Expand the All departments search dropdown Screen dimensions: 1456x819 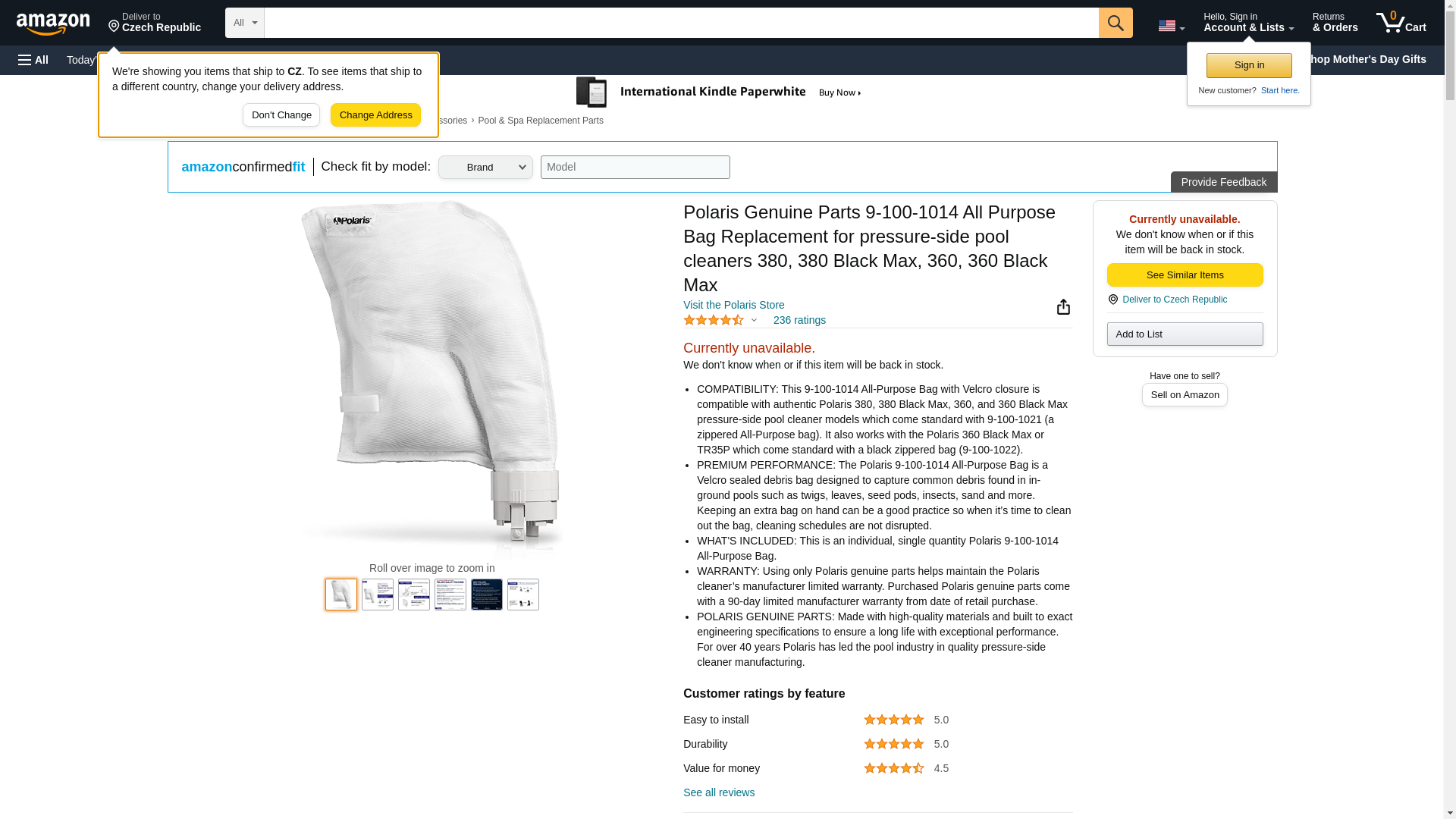(x=244, y=23)
